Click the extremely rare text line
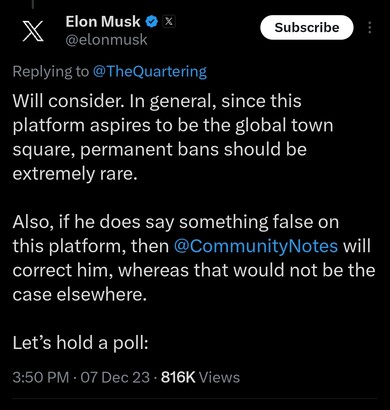 75,174
